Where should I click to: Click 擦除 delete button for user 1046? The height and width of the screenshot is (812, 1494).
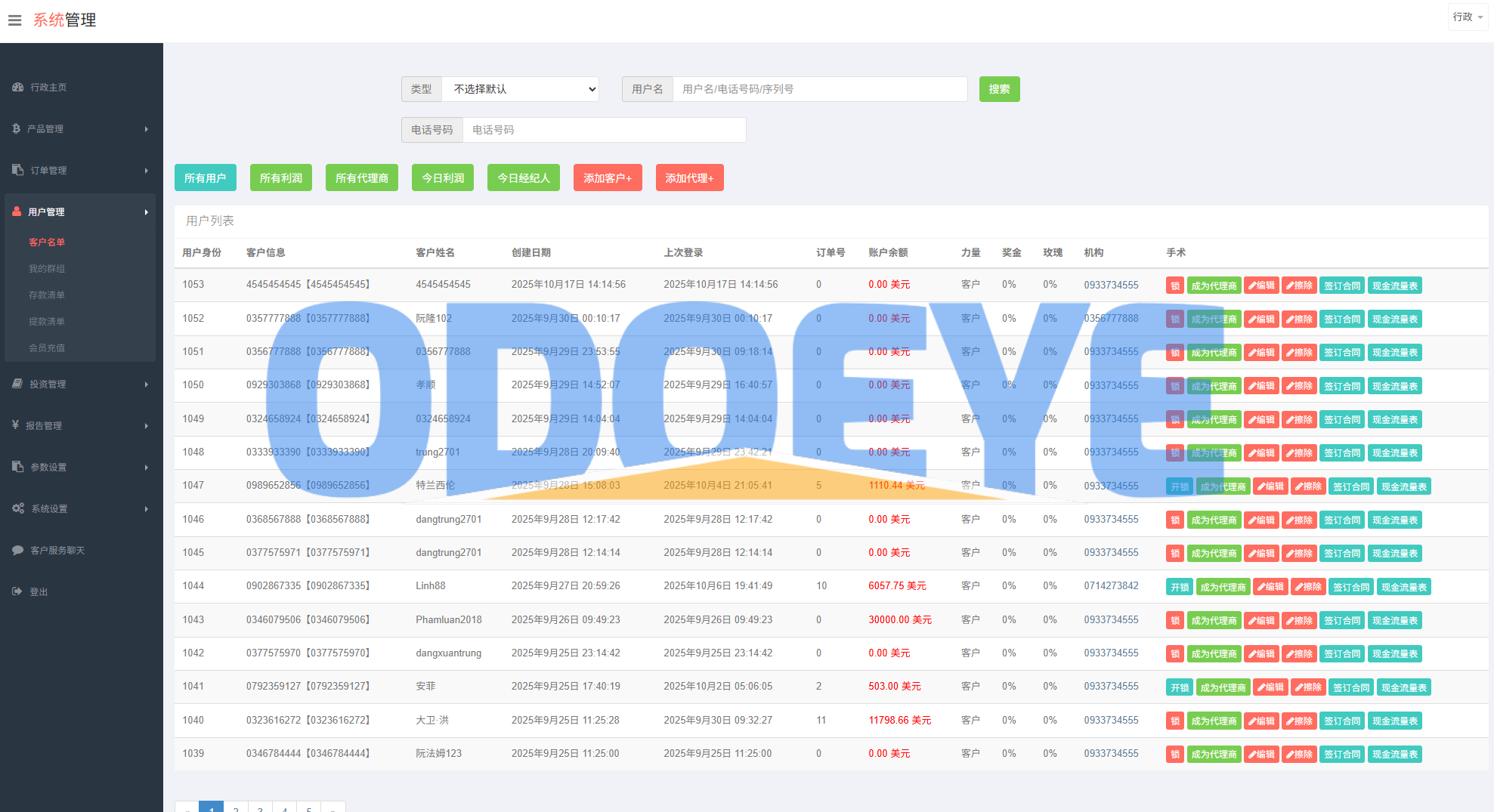(x=1299, y=520)
